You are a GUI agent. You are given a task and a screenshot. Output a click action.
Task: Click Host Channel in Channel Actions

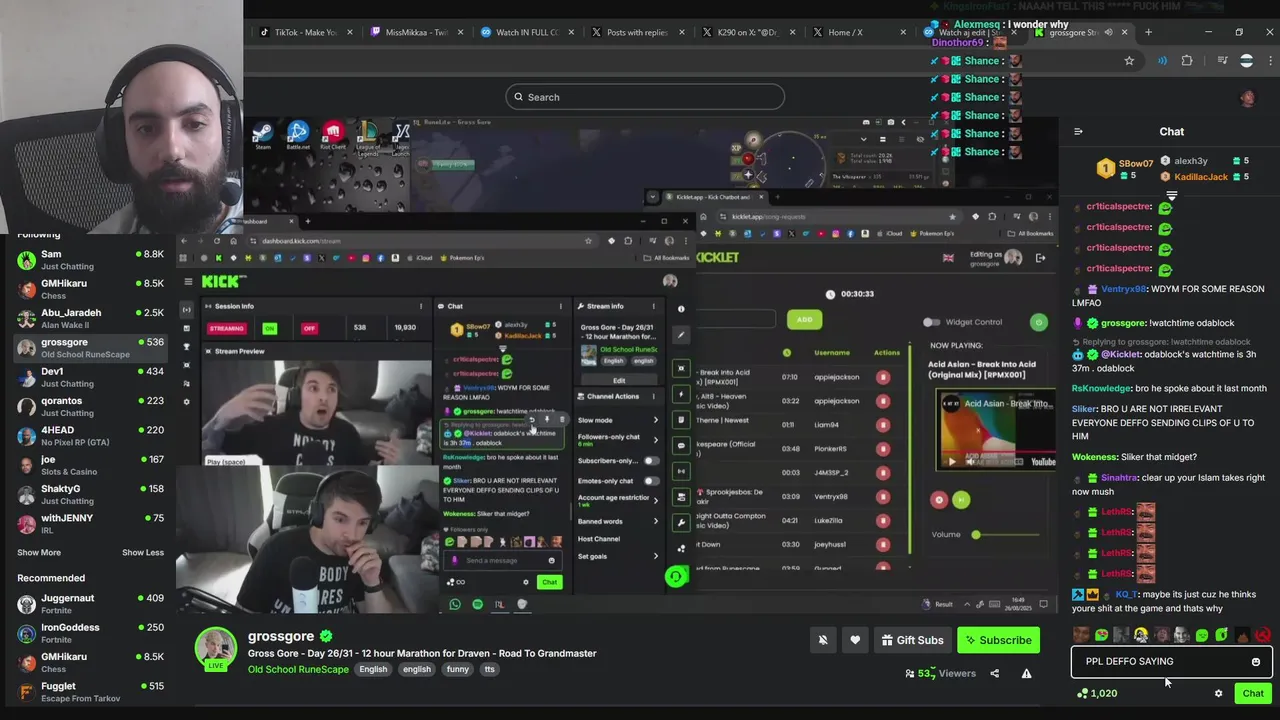[x=599, y=539]
